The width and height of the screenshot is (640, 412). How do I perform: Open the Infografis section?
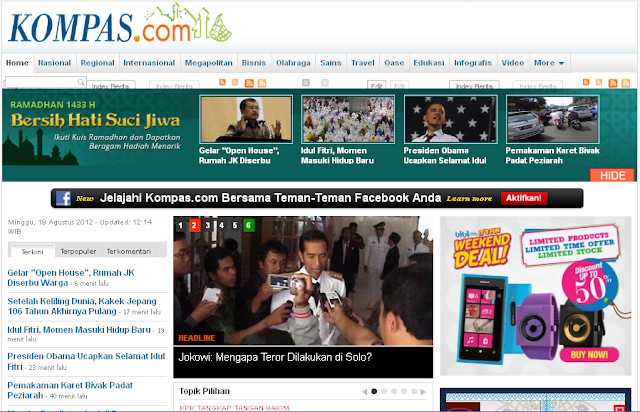[473, 63]
